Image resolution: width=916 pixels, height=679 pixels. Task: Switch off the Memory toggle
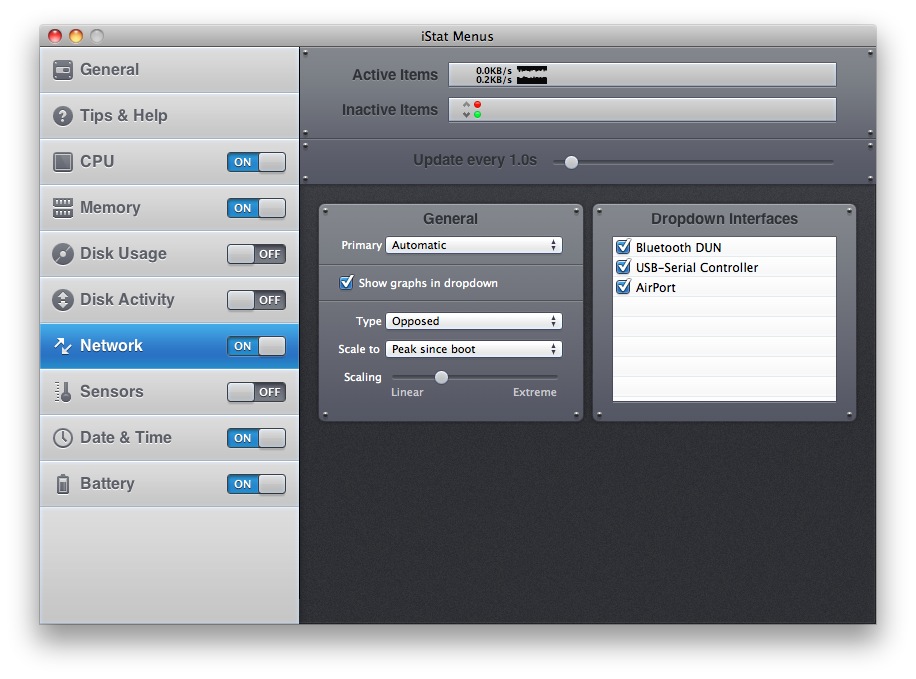(x=256, y=208)
